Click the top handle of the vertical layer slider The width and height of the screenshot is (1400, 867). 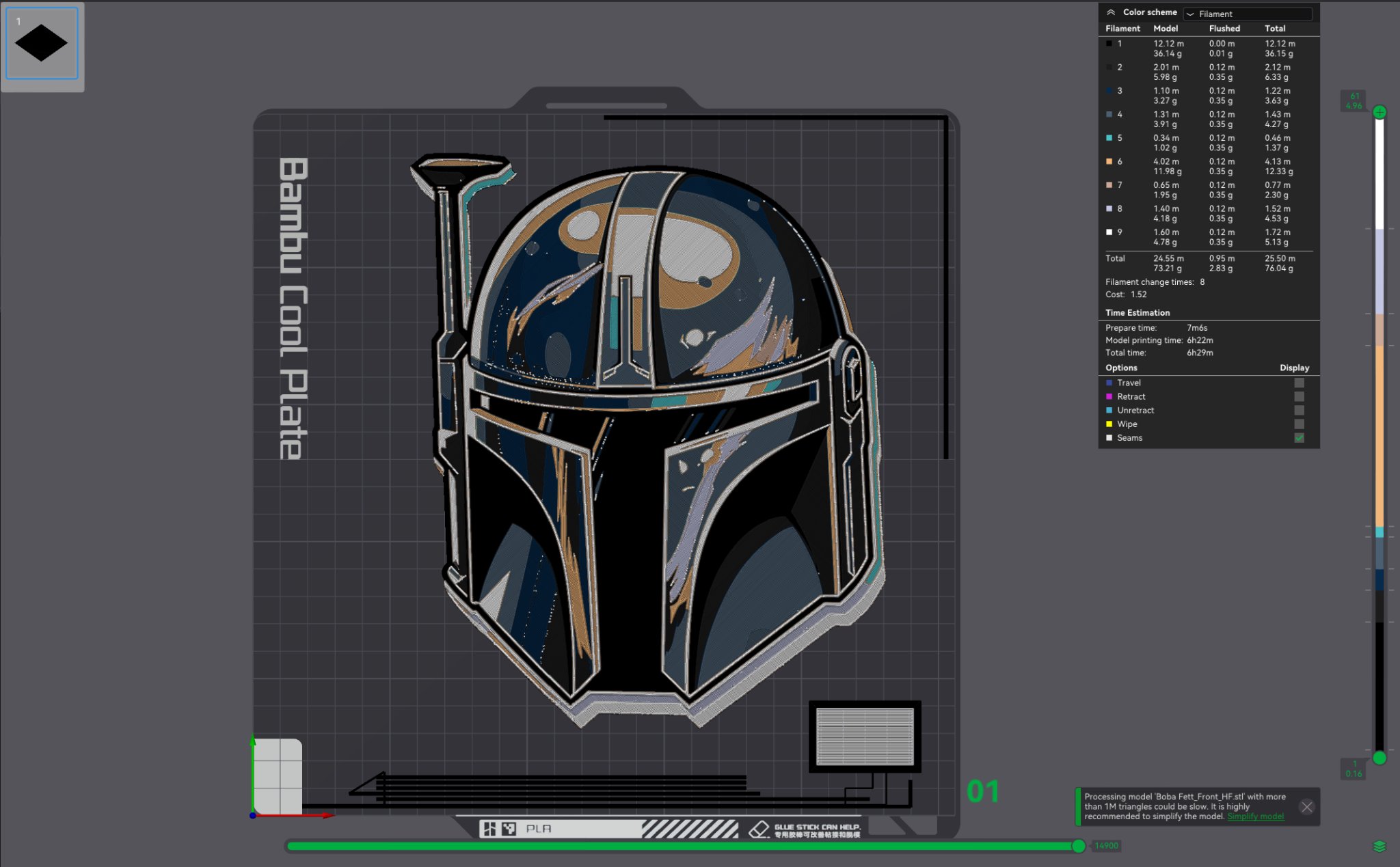1379,112
